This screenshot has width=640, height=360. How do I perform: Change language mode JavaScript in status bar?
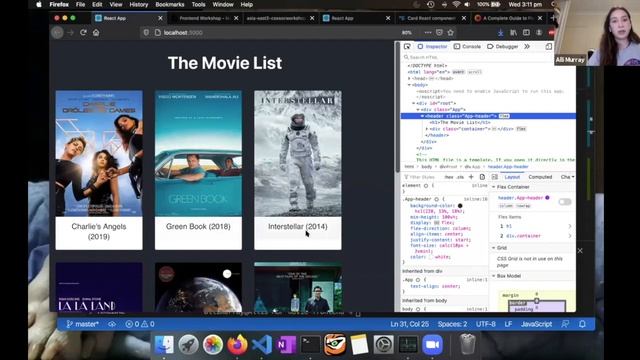click(536, 324)
